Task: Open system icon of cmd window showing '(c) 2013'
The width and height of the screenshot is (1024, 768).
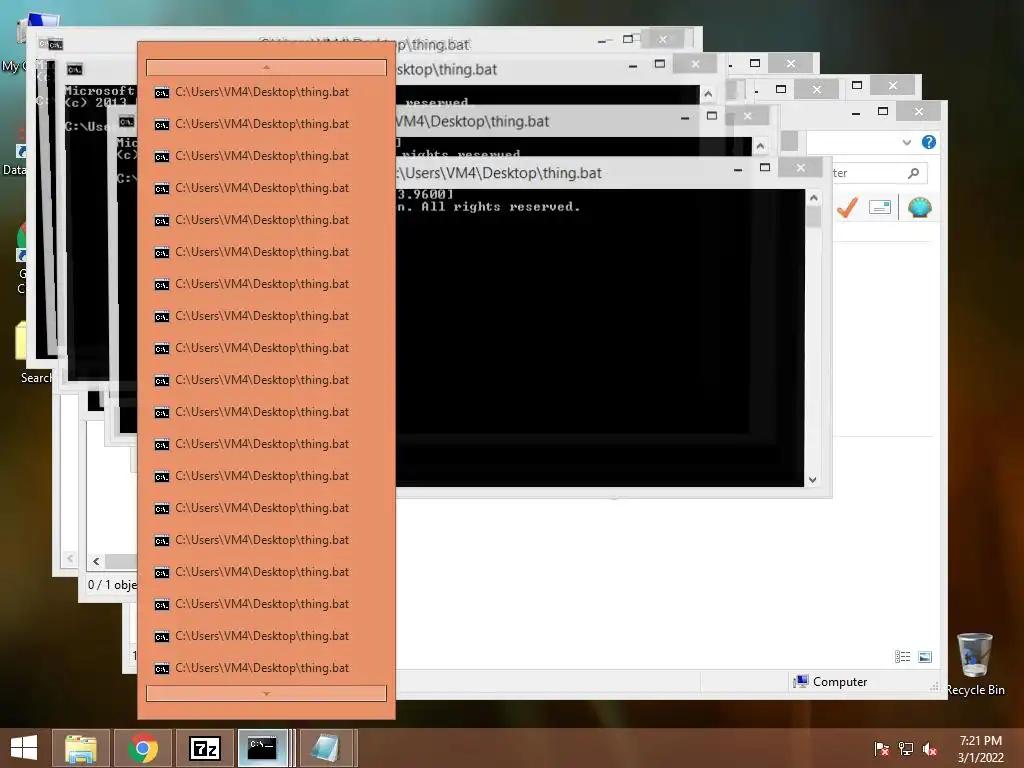Action: pyautogui.click(x=74, y=69)
